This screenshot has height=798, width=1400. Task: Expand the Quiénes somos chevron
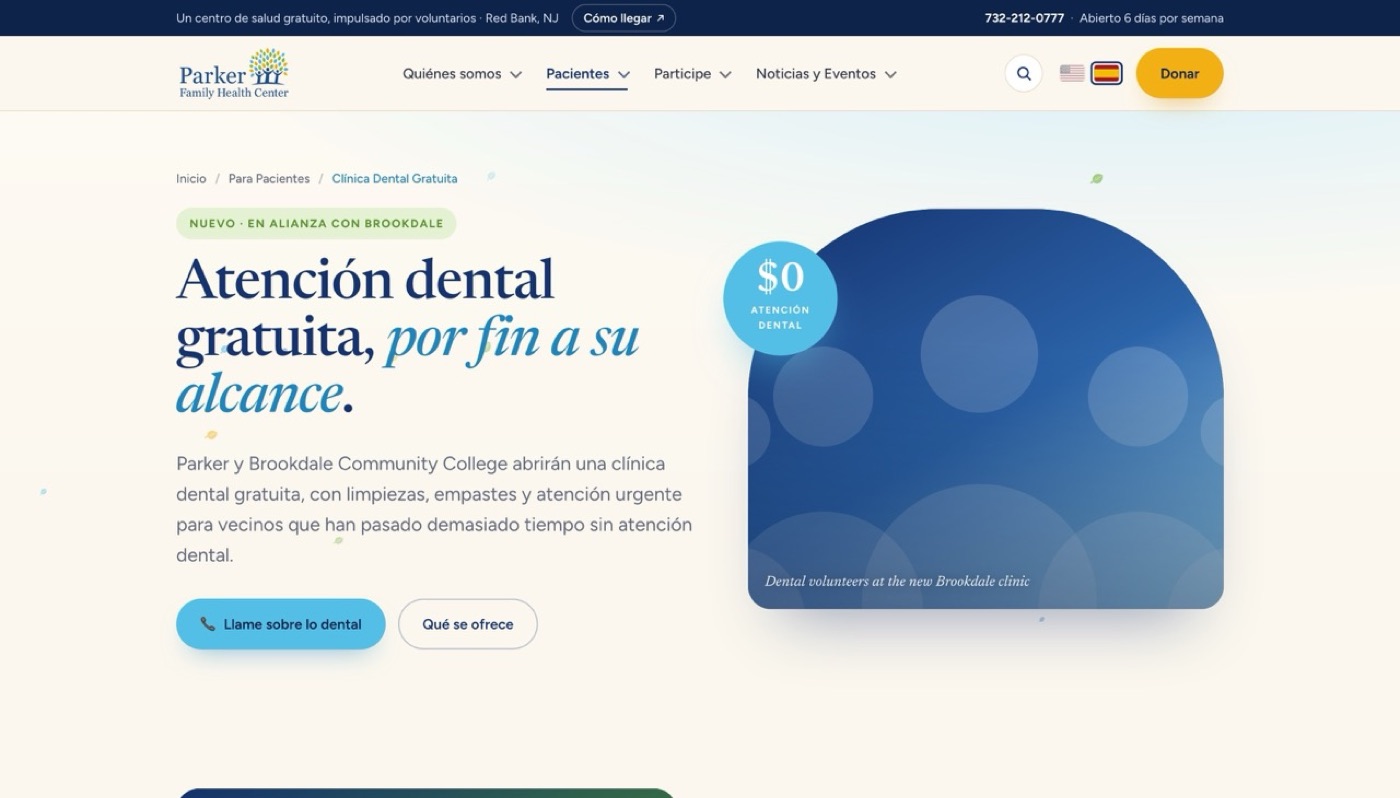point(516,74)
